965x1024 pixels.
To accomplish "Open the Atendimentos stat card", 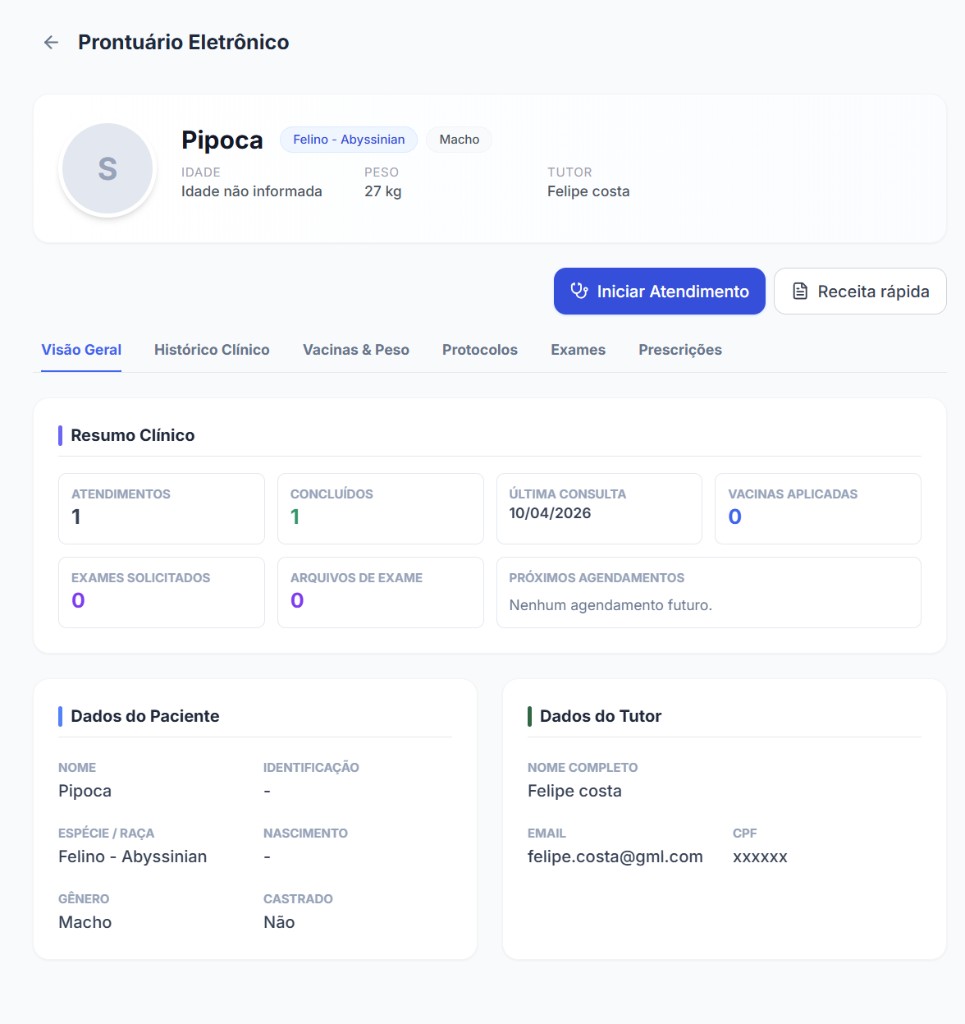I will 161,508.
